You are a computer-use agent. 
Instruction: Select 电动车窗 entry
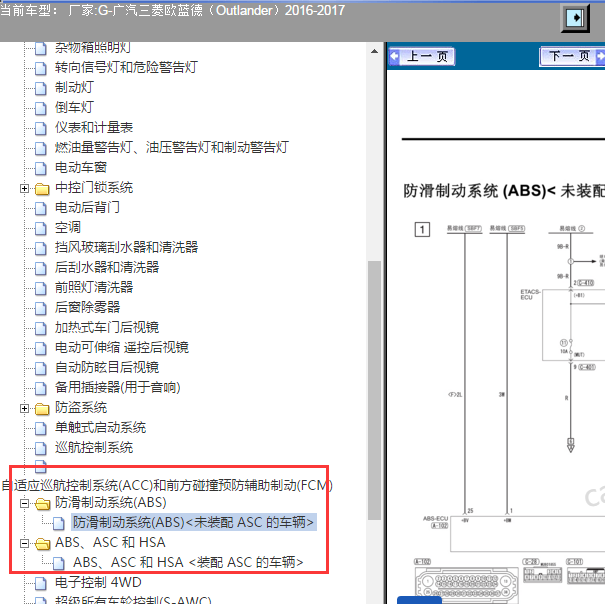click(81, 167)
